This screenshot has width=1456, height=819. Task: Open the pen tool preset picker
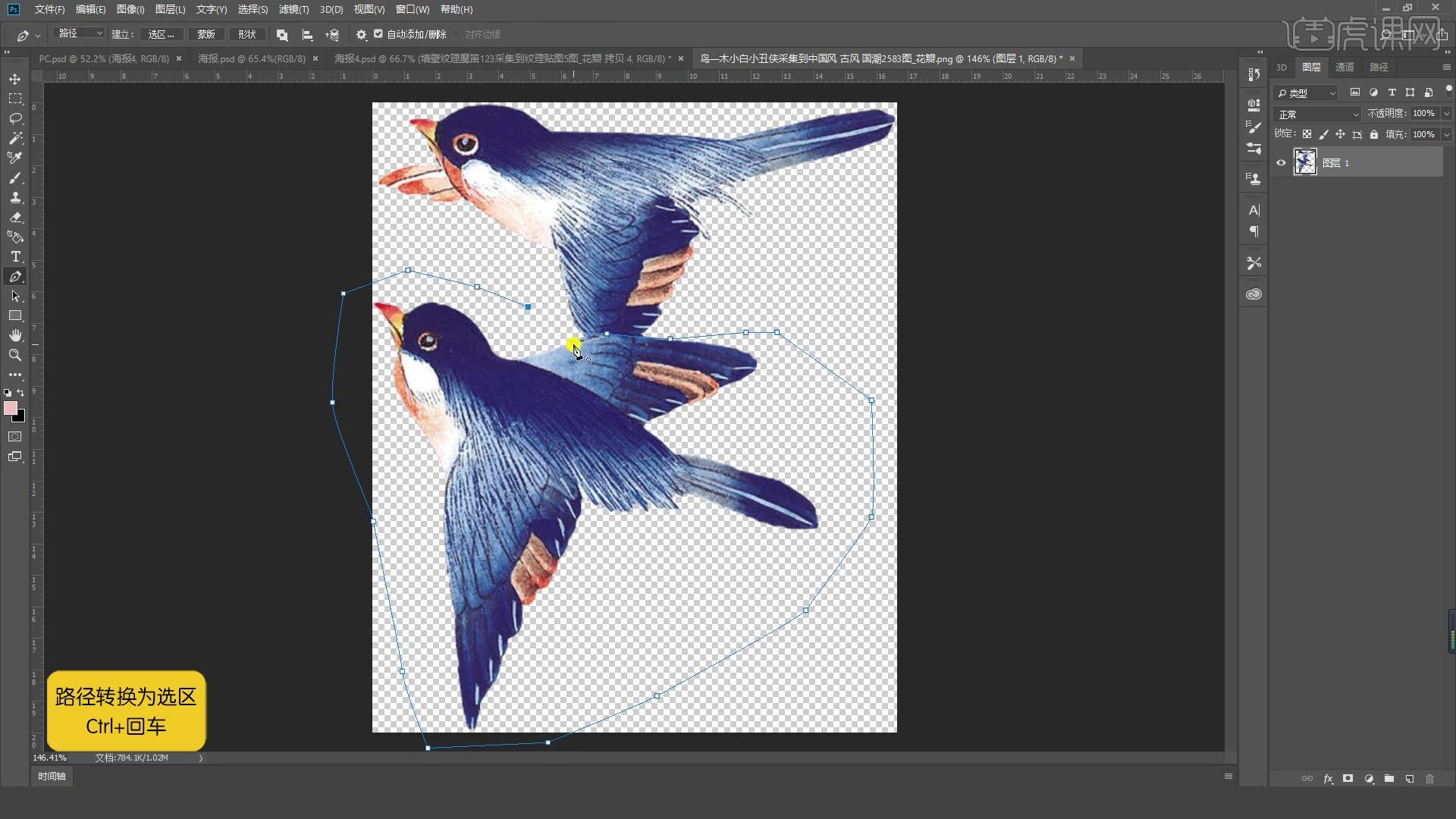(x=28, y=35)
